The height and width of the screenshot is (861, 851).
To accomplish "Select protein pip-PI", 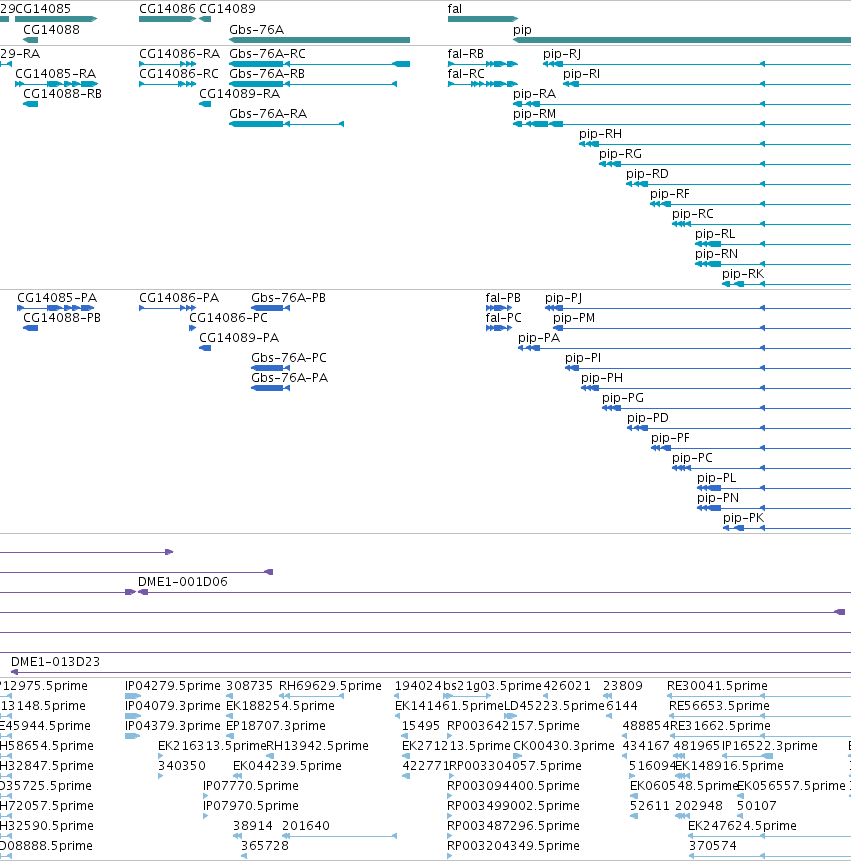I will coord(708,368).
